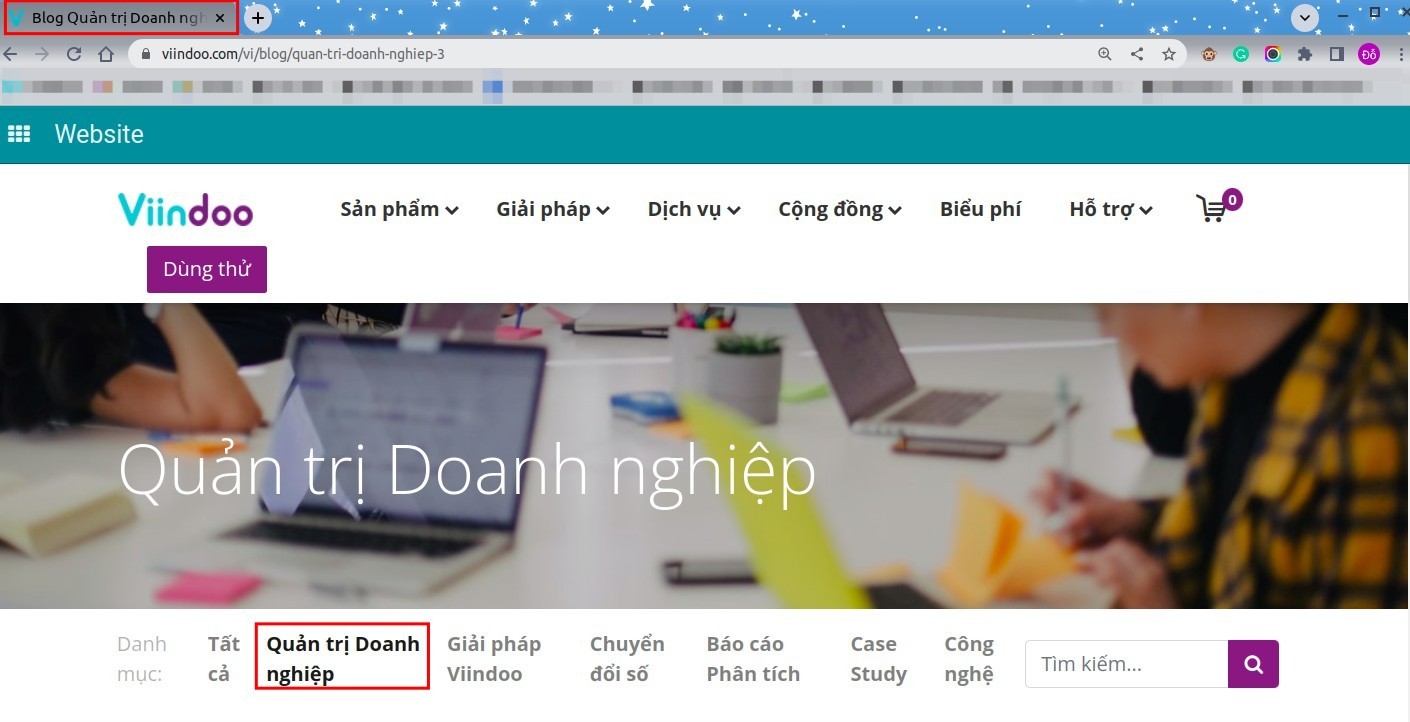Open the pink Đổ extension icon
This screenshot has height=722, width=1410.
click(x=1369, y=54)
